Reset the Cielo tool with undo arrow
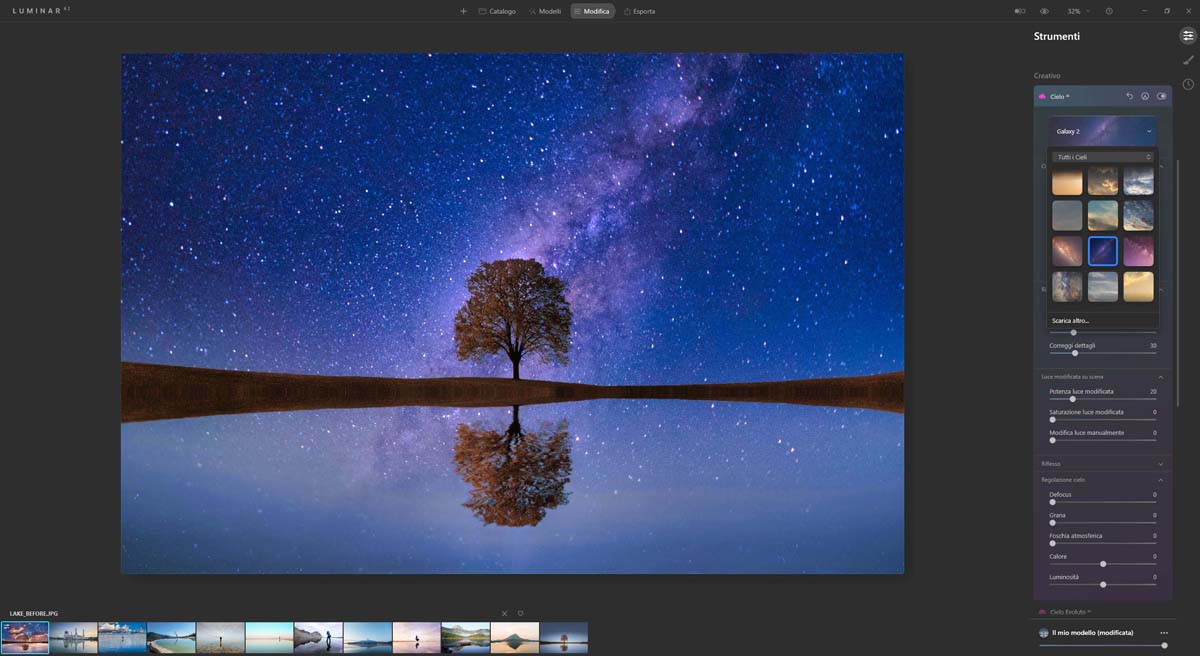Screen dimensions: 1200x656 pos(1129,96)
